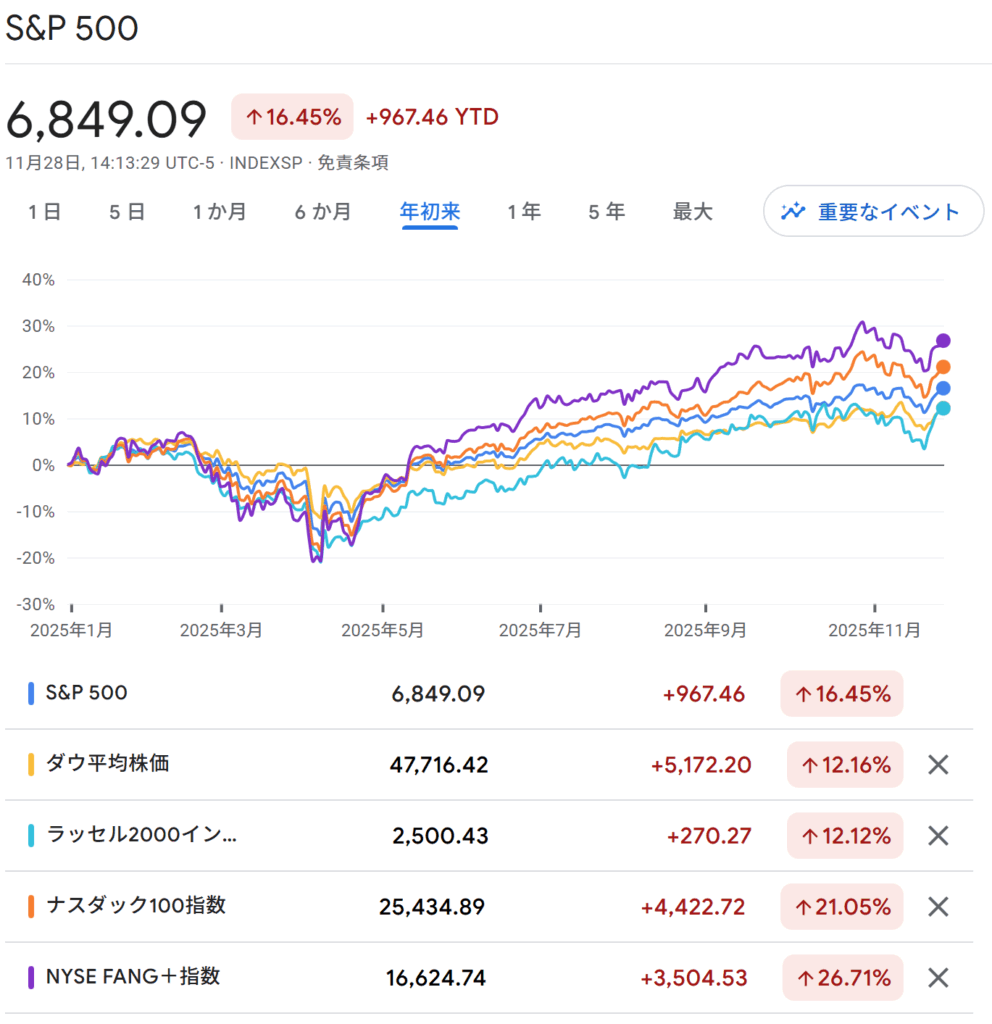Click the purple FANG+ endpoint dot on chart

[x=942, y=341]
